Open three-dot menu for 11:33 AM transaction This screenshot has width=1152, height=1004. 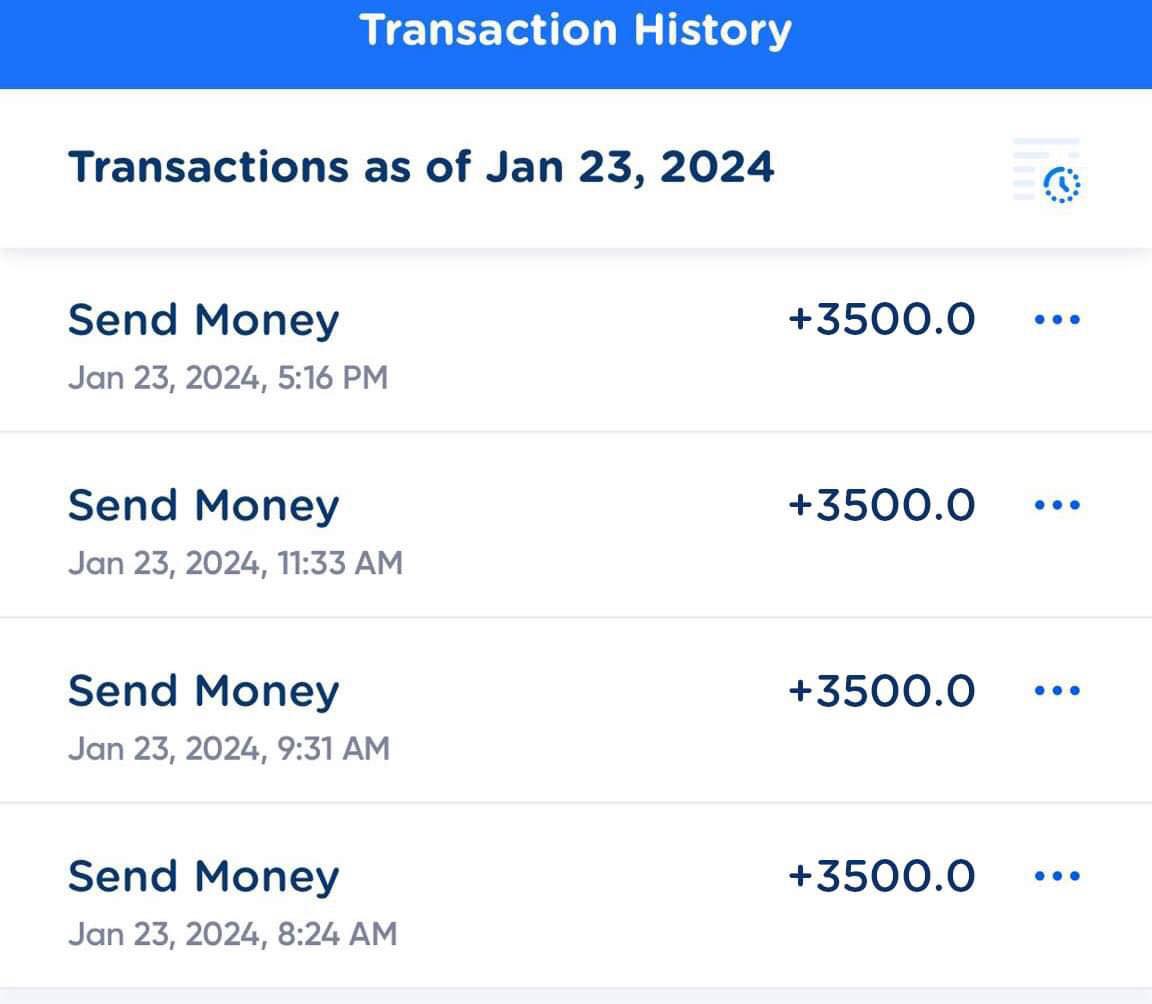[1056, 505]
